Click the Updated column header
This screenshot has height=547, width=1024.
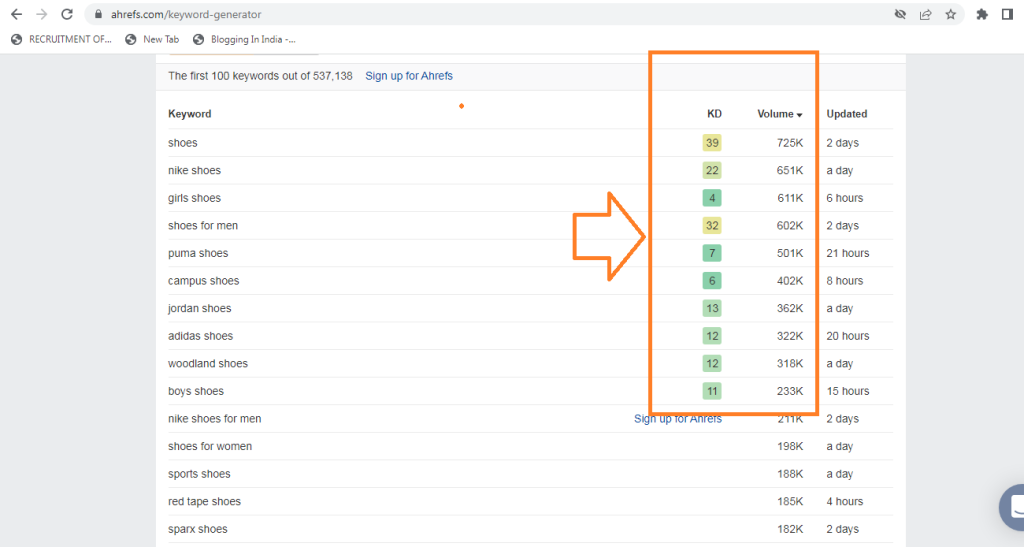[x=847, y=114]
